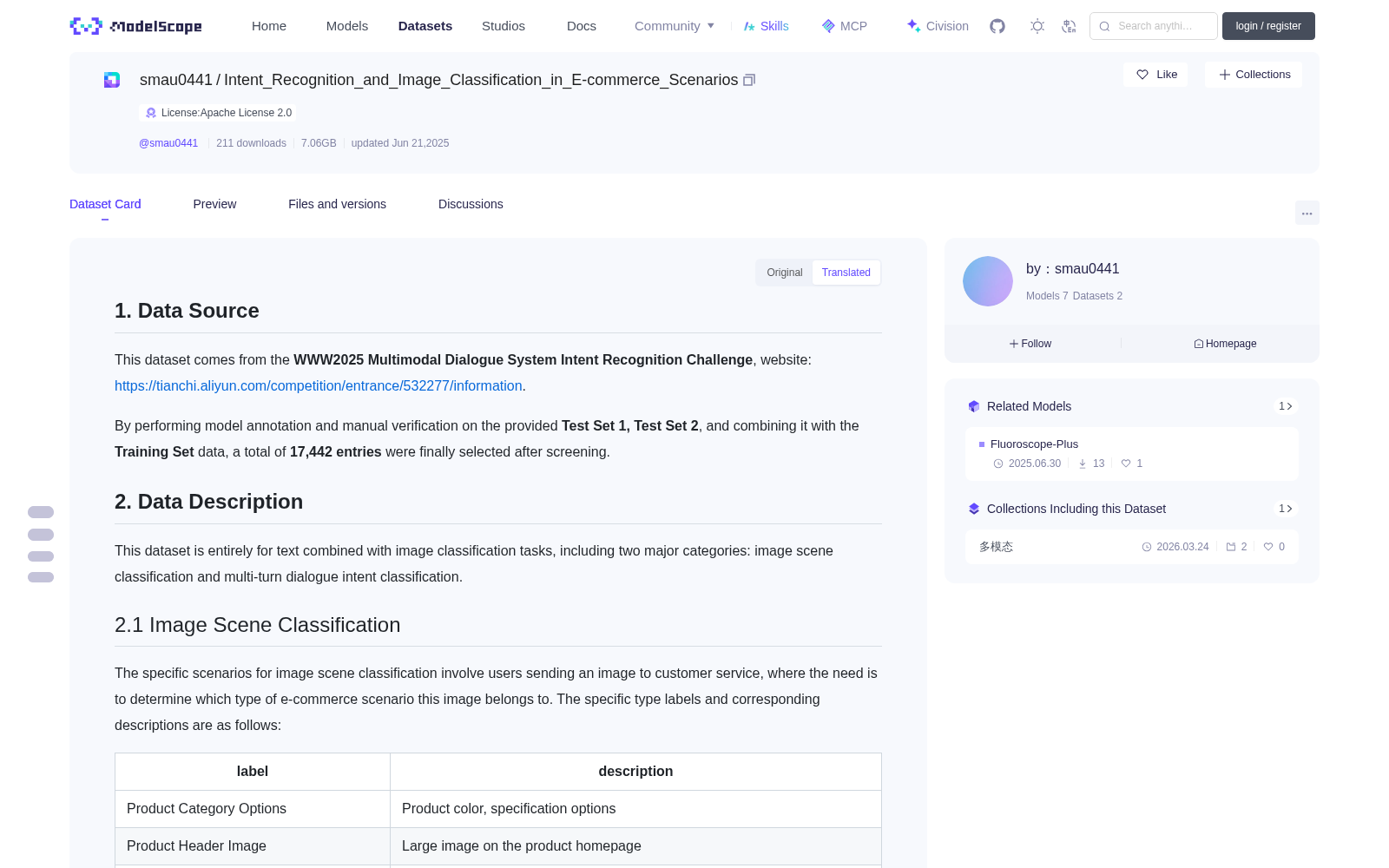This screenshot has height=868, width=1389.
Task: Click 'Datasets 2' under author name
Action: [x=1097, y=296]
